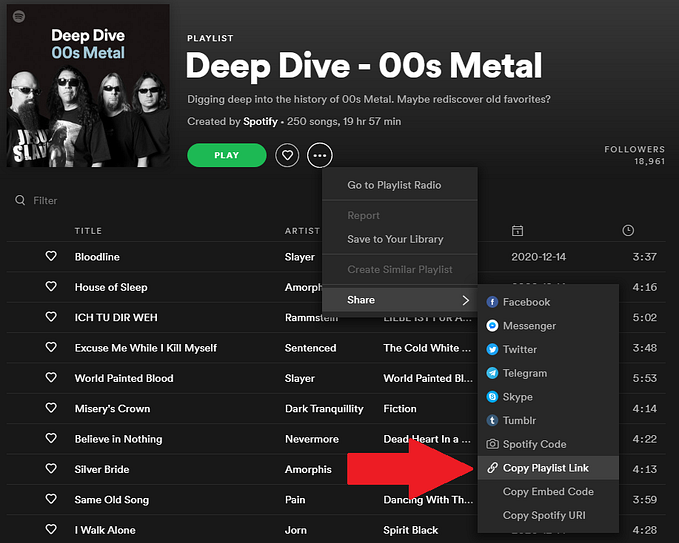Click the 2020-12-14 date cell
The height and width of the screenshot is (543, 679).
(538, 257)
